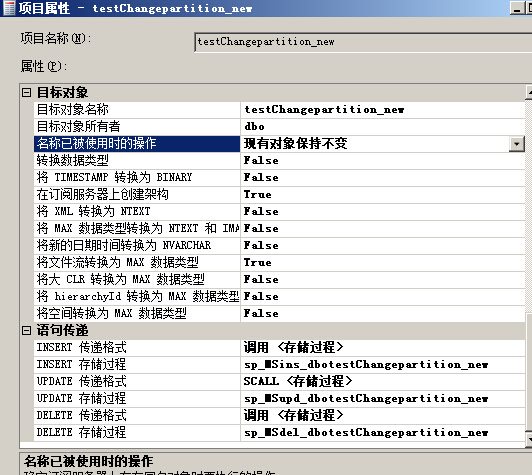Screen dimensions: 532x475
Task: Select the 在订阅服务器上创建架构 row
Action: [x=280, y=194]
